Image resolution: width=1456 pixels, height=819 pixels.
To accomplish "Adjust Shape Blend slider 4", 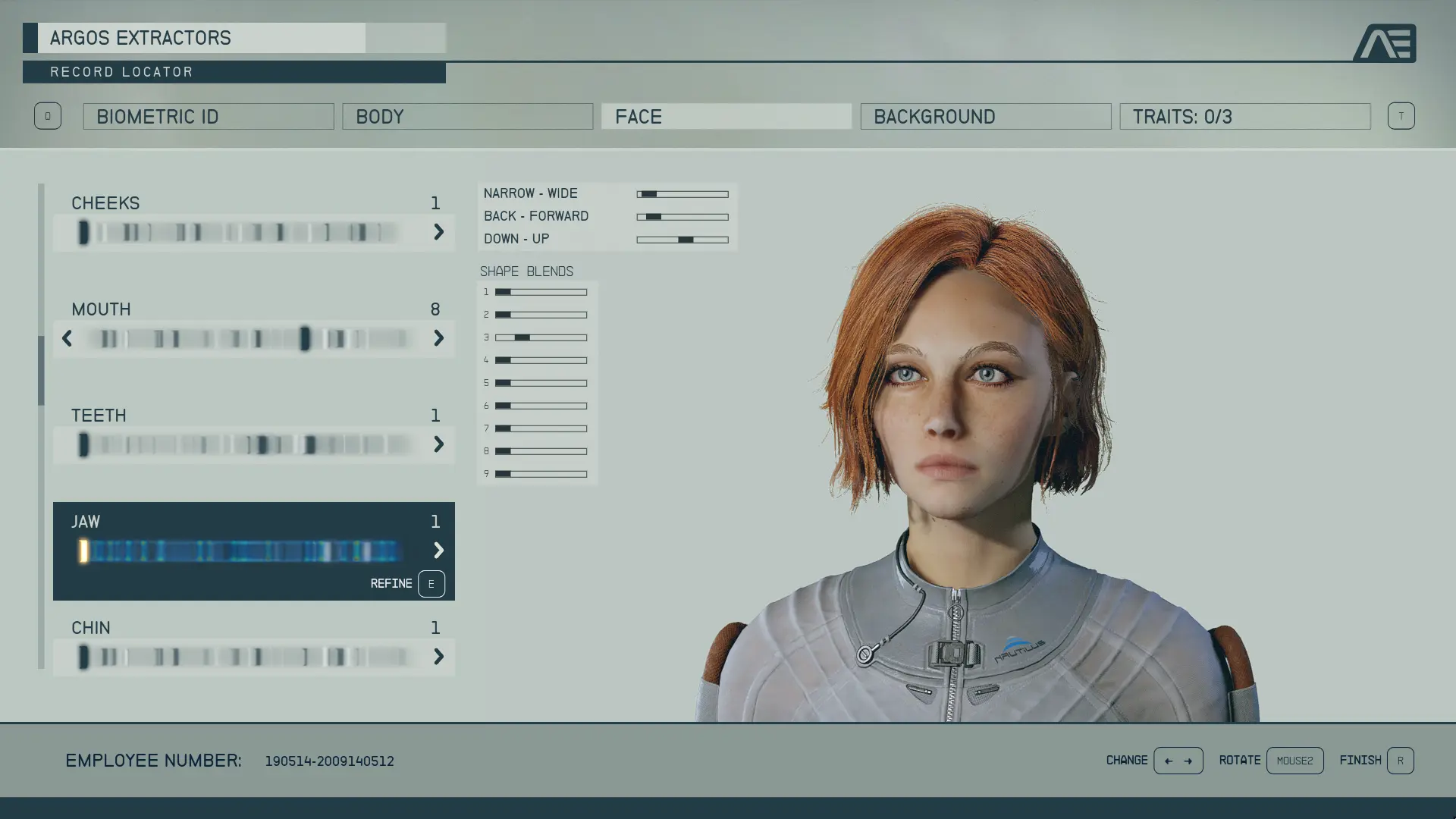I will tap(541, 360).
